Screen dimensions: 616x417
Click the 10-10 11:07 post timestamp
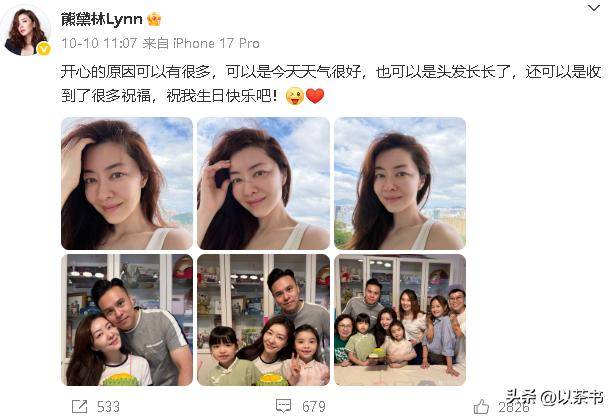pyautogui.click(x=99, y=43)
